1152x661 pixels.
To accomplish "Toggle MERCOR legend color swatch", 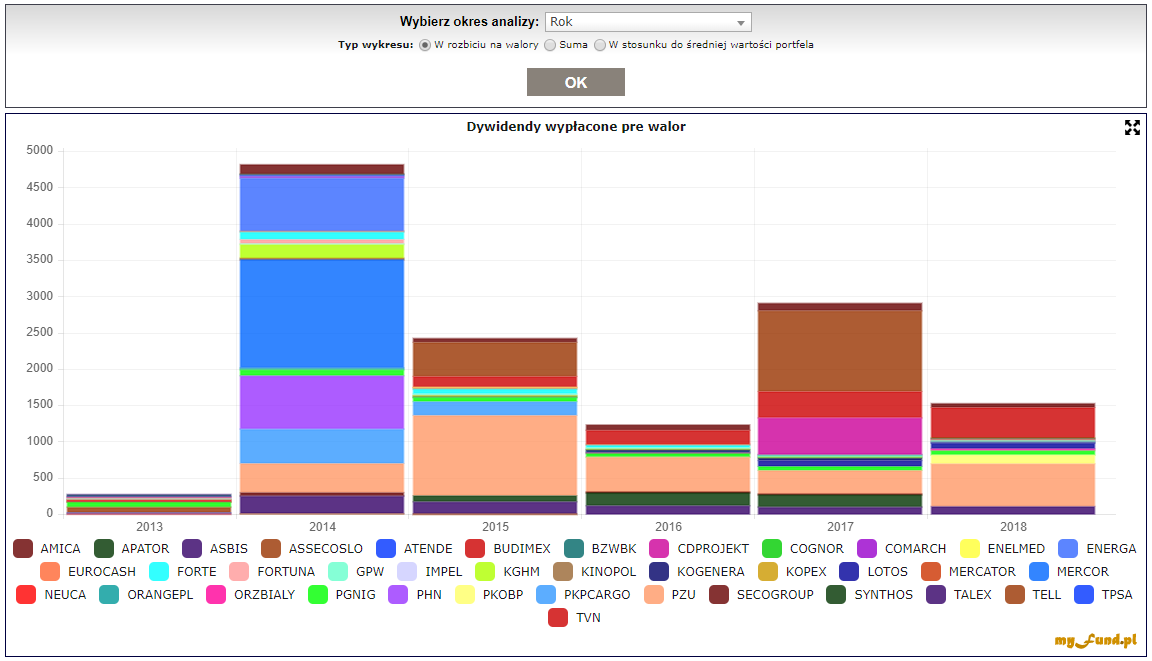I will (1039, 571).
